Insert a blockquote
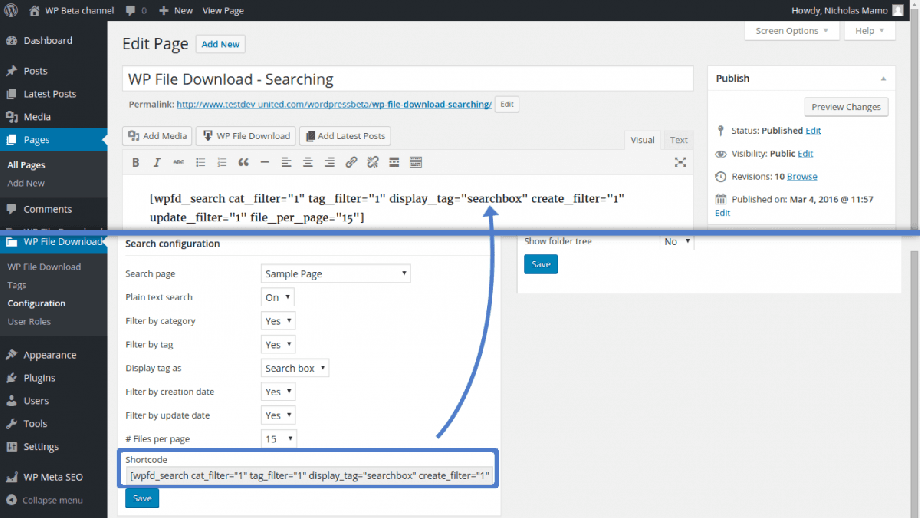 click(243, 162)
